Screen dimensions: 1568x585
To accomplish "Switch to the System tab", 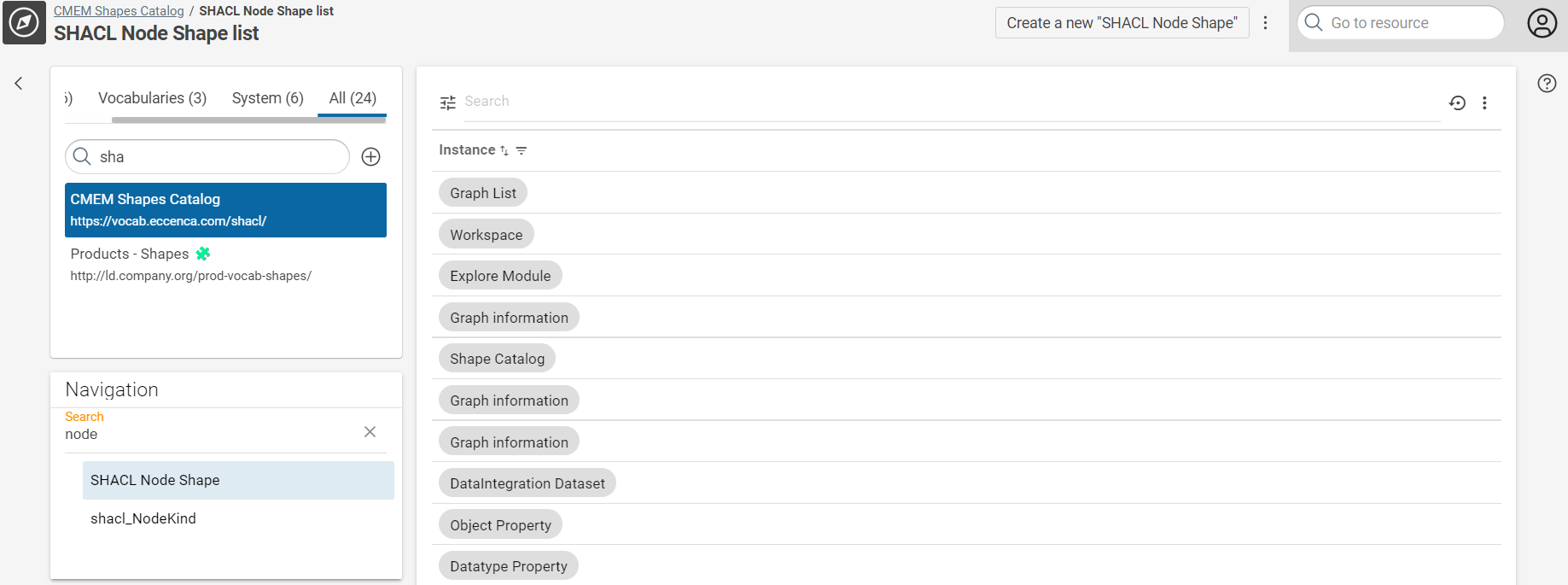I will click(267, 98).
